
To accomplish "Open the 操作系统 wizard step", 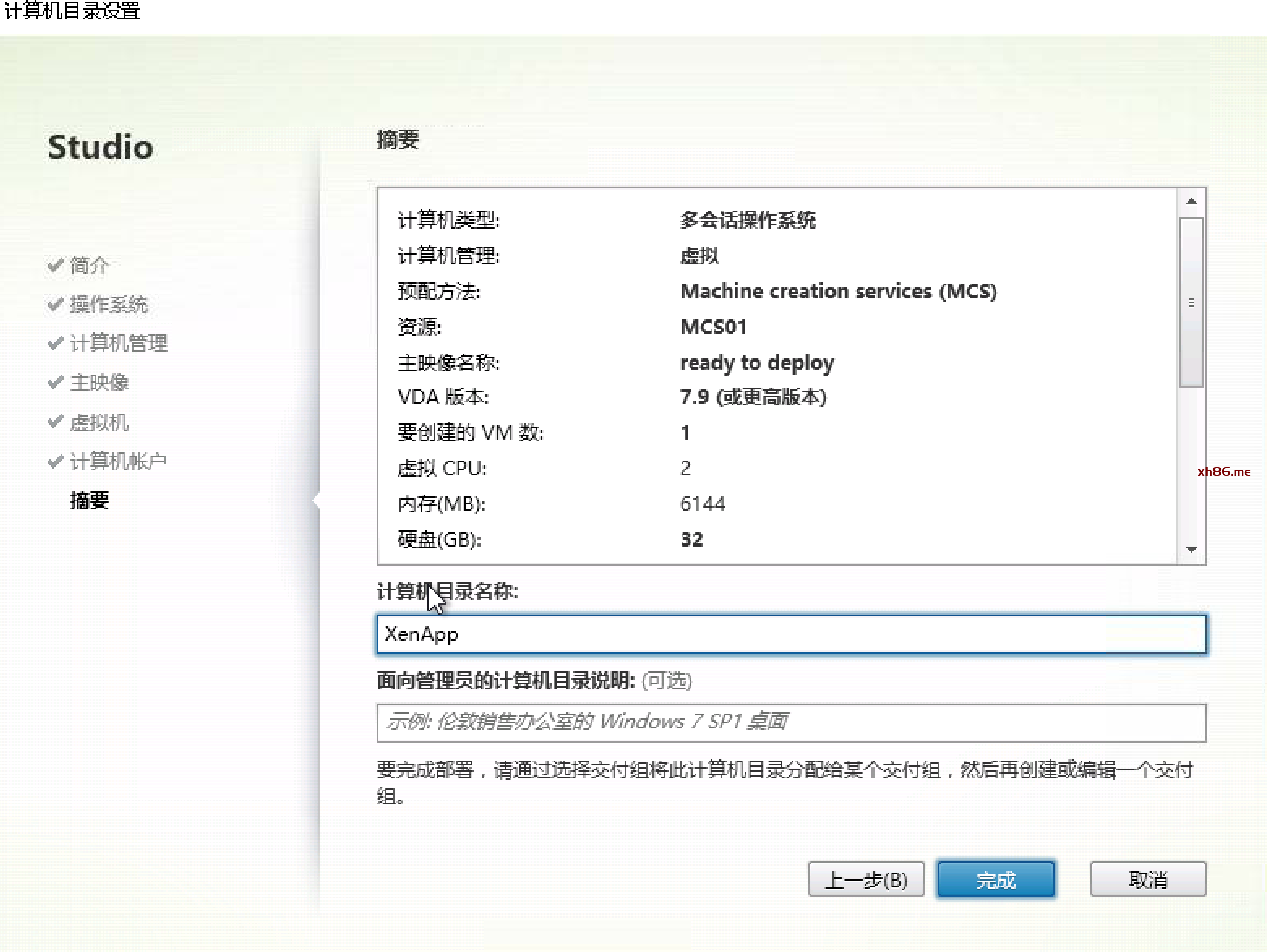I will coord(109,304).
